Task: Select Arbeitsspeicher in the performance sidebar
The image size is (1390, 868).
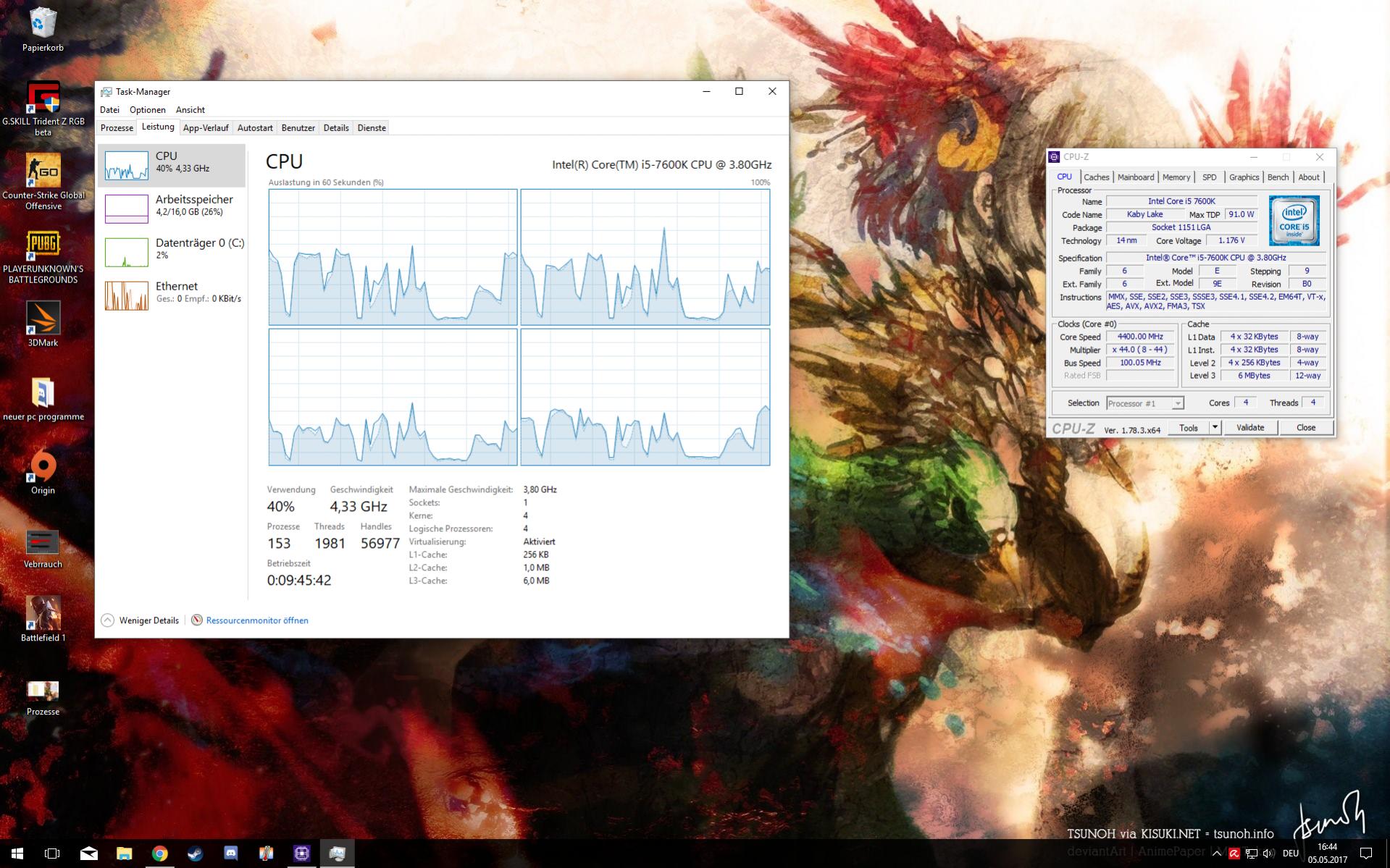Action: pos(172,208)
